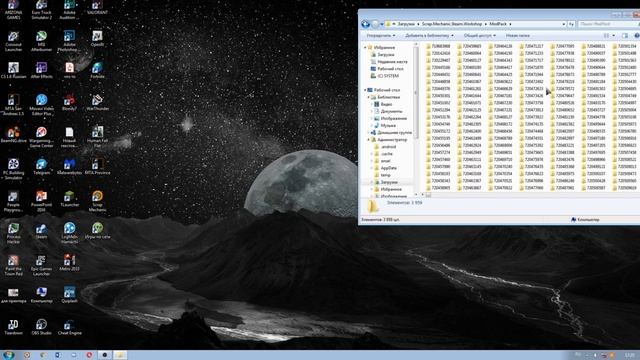Open the Упорядочить dropdown menu

point(380,36)
